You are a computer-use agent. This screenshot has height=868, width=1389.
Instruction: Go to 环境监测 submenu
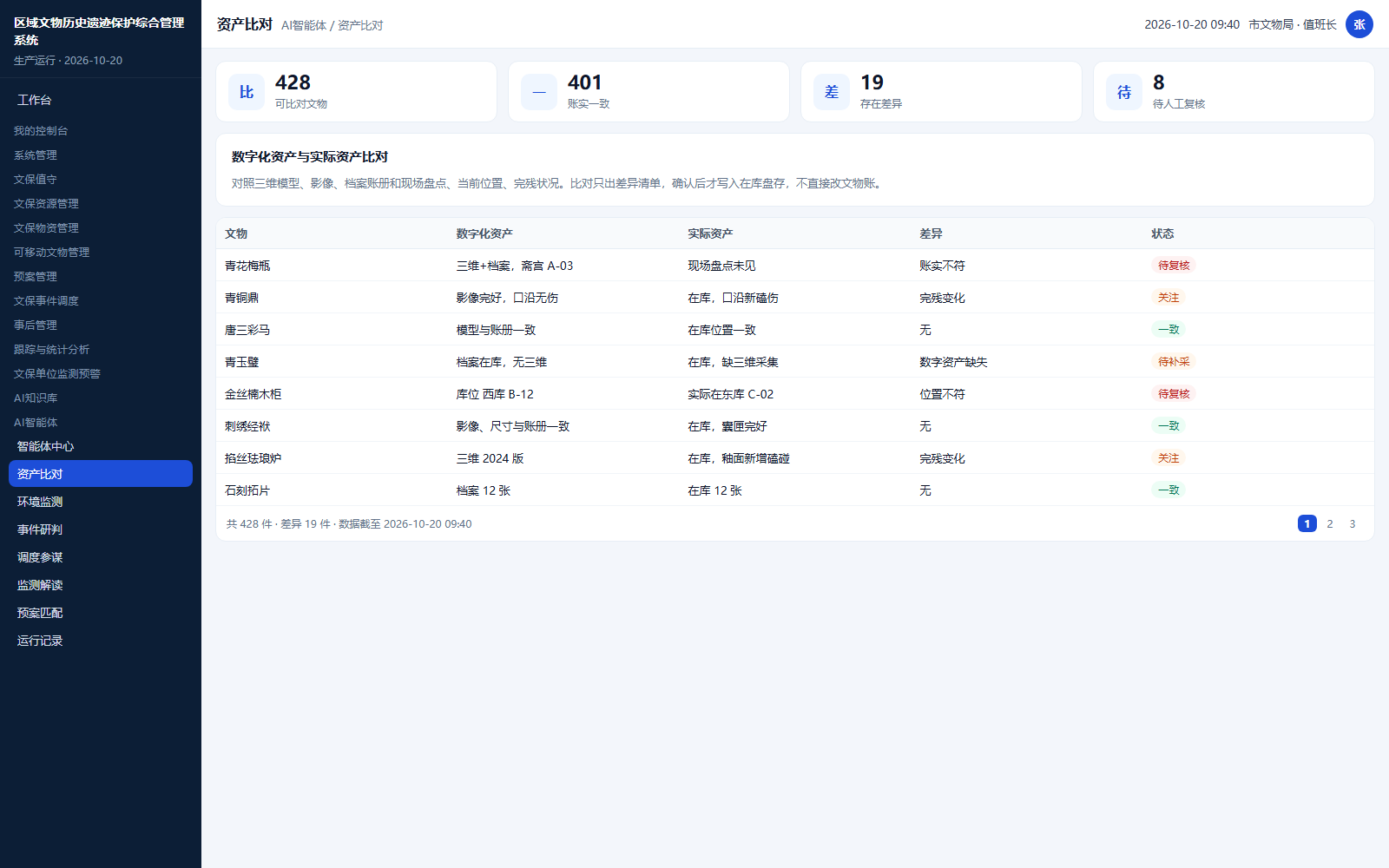tap(101, 502)
